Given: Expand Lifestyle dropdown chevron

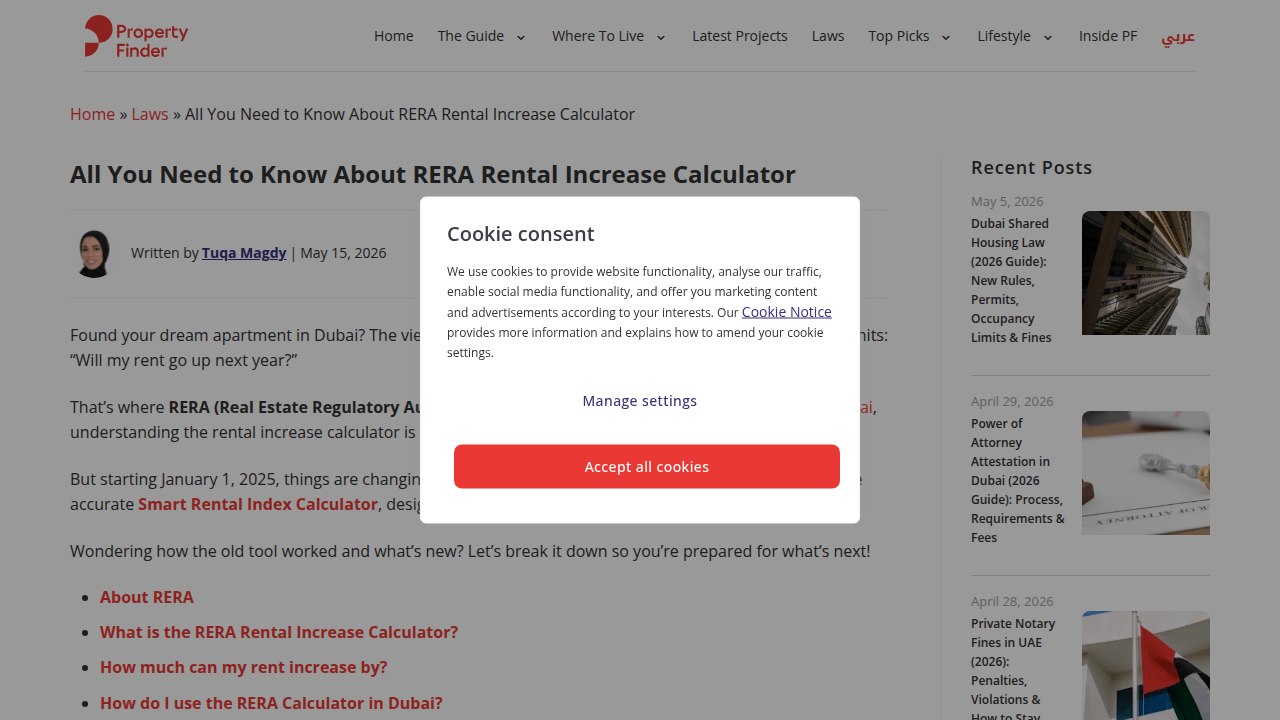Looking at the screenshot, I should 1048,37.
